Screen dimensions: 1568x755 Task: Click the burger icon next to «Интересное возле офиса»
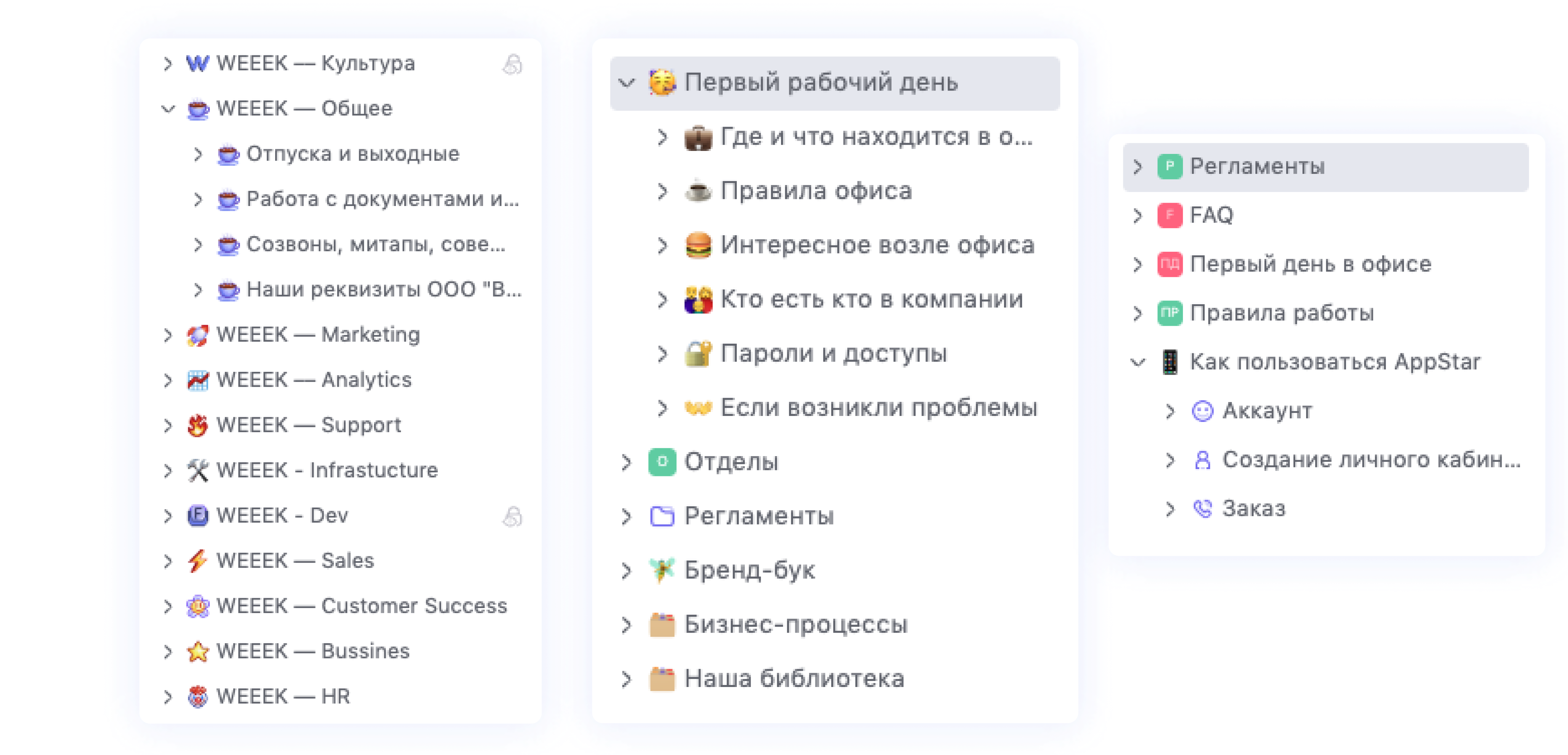(x=699, y=244)
